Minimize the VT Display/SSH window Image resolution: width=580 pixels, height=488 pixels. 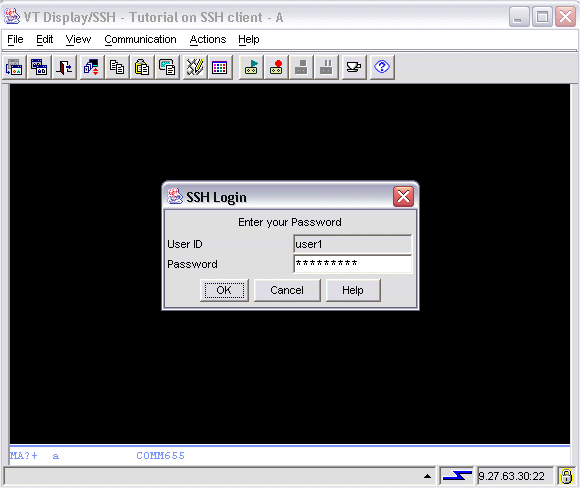(x=519, y=17)
